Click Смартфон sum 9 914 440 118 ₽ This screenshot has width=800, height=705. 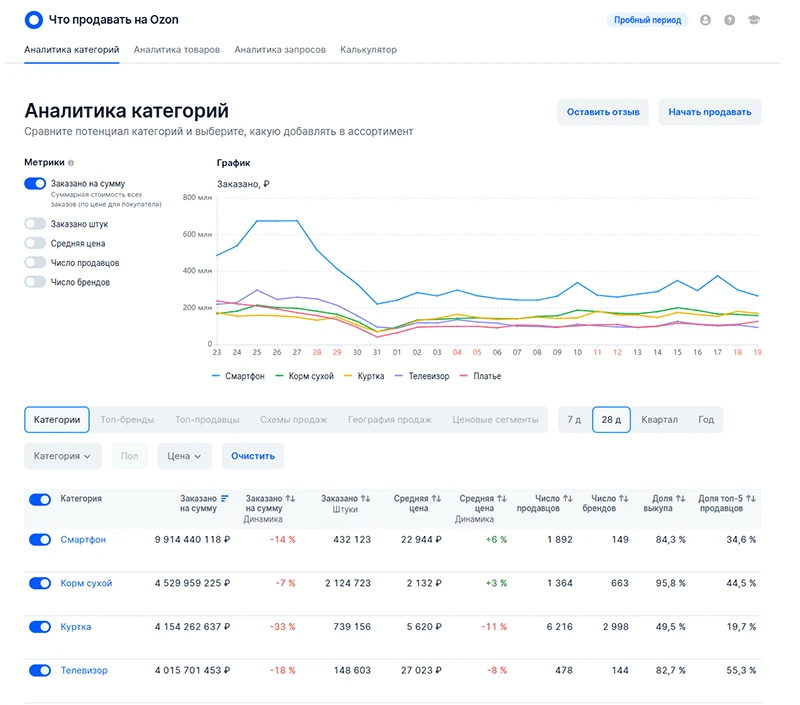pos(192,540)
